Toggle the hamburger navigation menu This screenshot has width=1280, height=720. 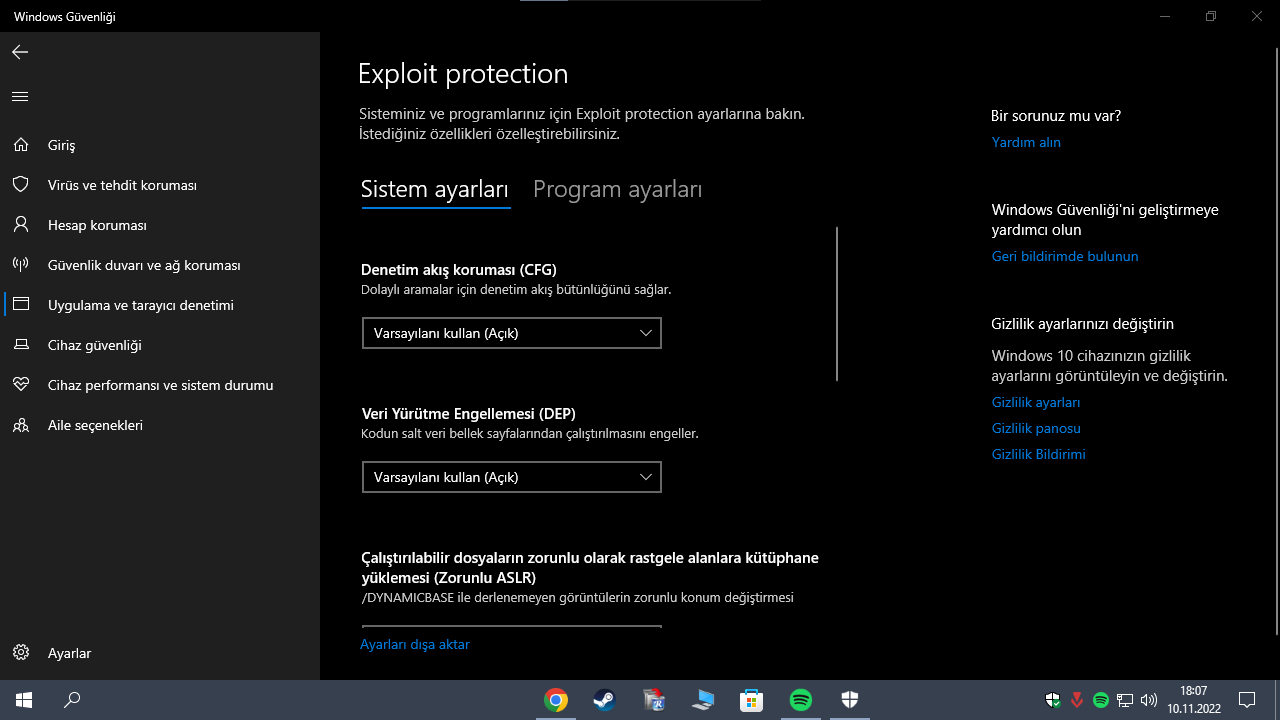(x=20, y=97)
